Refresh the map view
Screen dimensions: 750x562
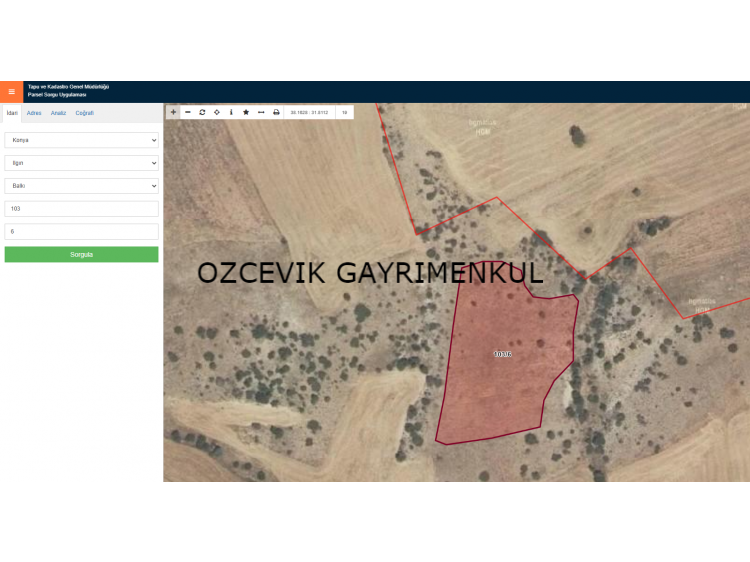click(x=202, y=112)
